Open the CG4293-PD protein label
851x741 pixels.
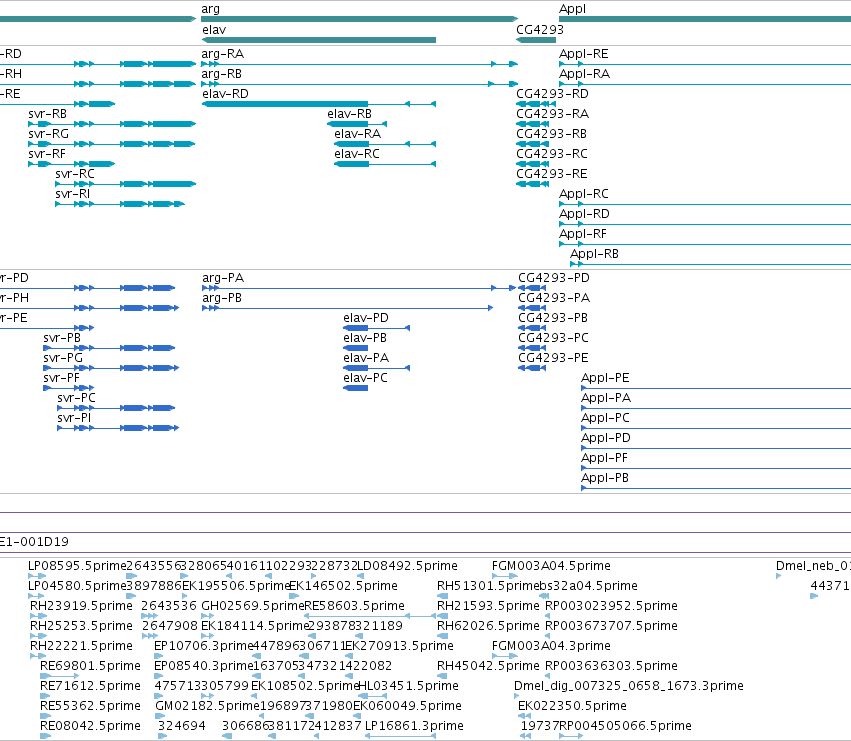point(554,278)
